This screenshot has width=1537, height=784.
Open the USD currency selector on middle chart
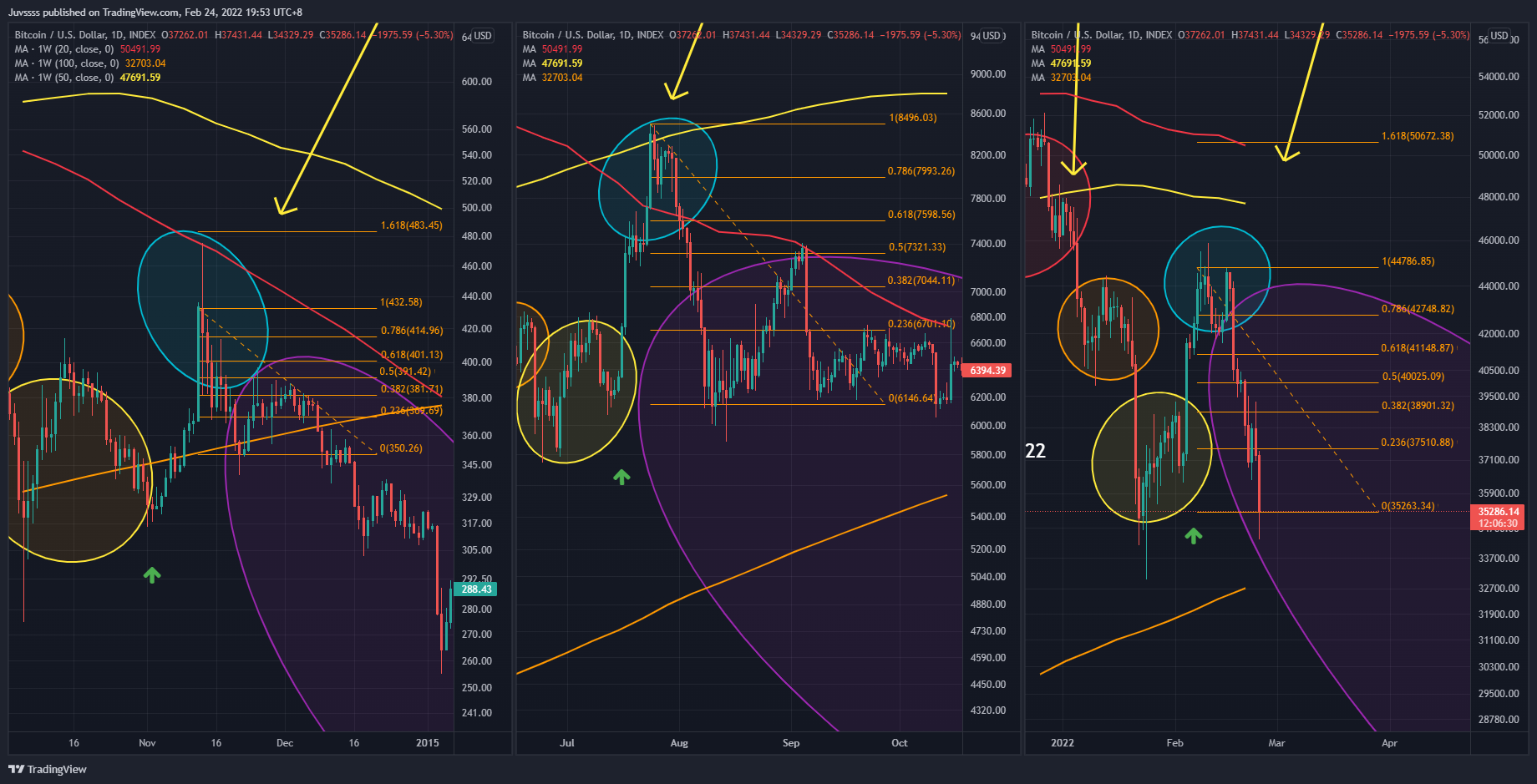coord(992,36)
